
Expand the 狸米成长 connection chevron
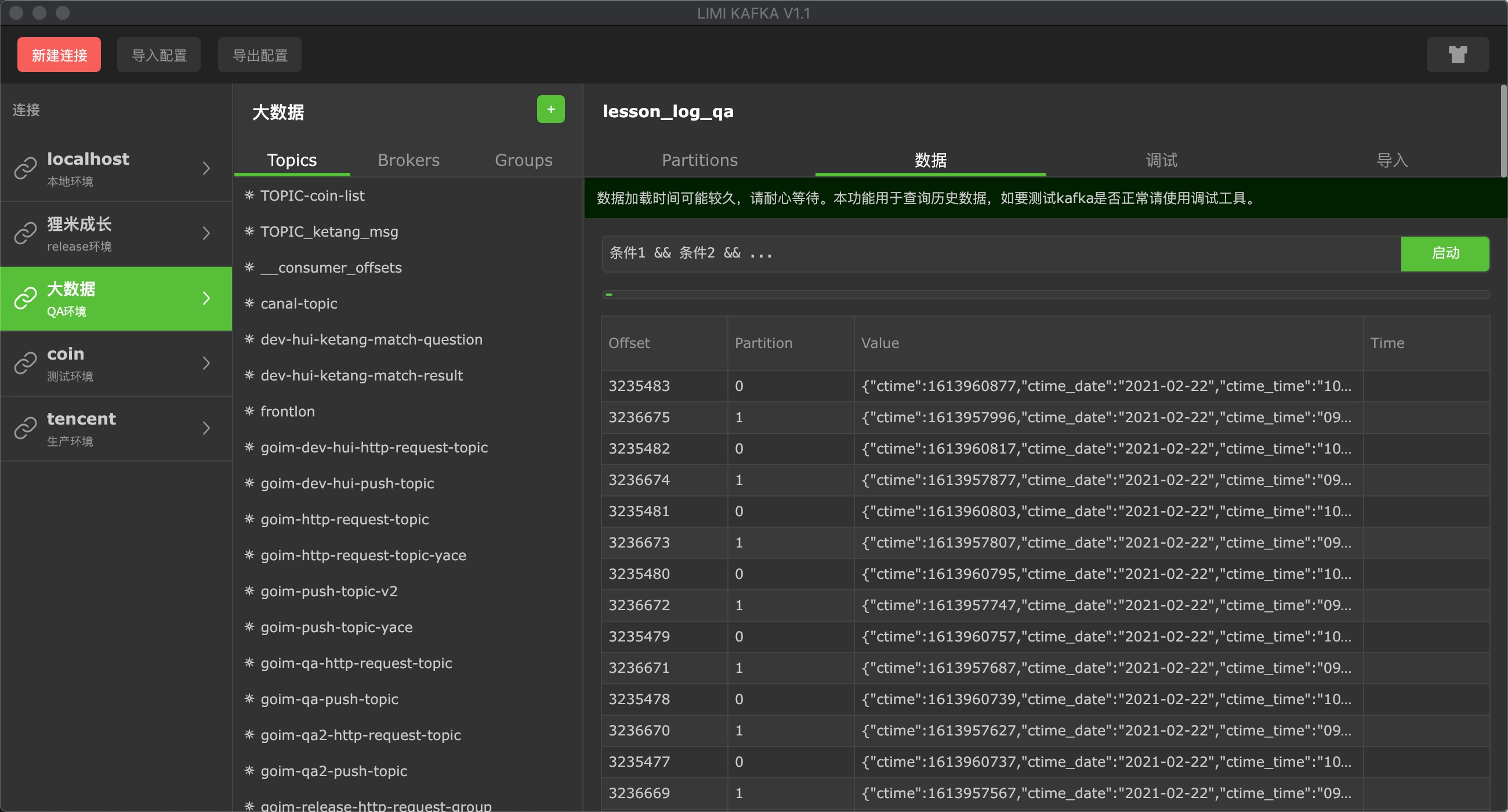[x=206, y=234]
